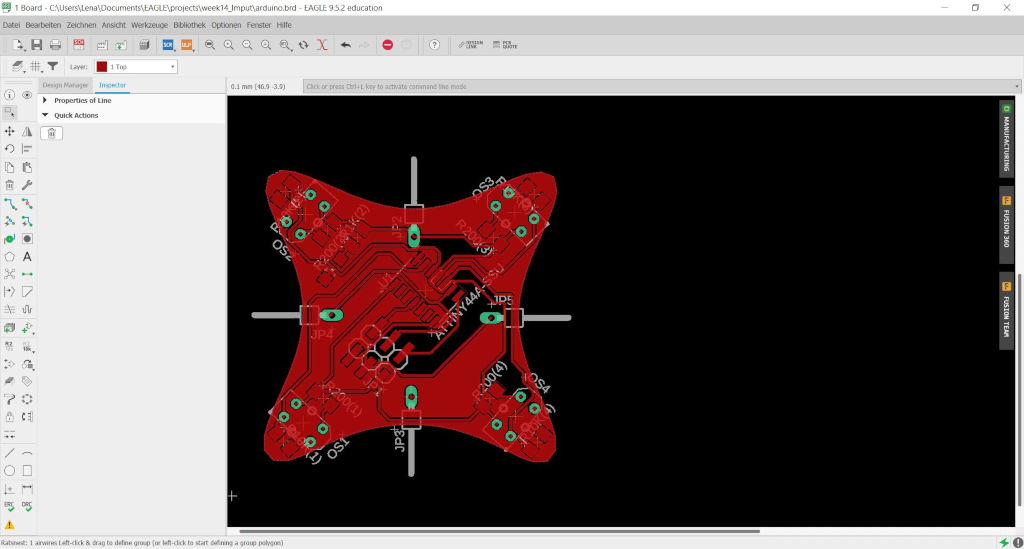Run the DRC check icon

pyautogui.click(x=27, y=506)
